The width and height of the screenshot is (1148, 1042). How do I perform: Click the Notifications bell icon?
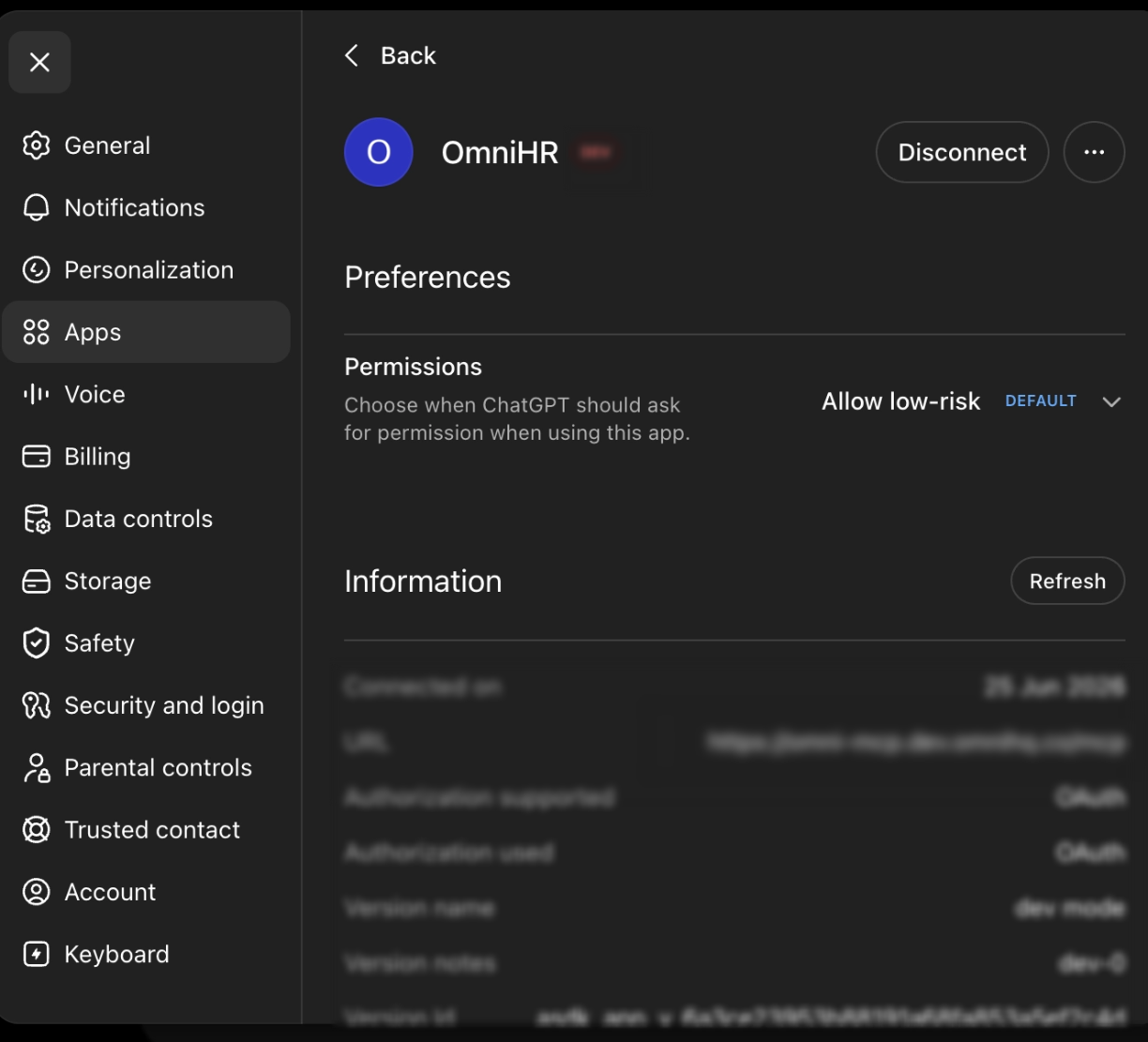click(x=36, y=207)
